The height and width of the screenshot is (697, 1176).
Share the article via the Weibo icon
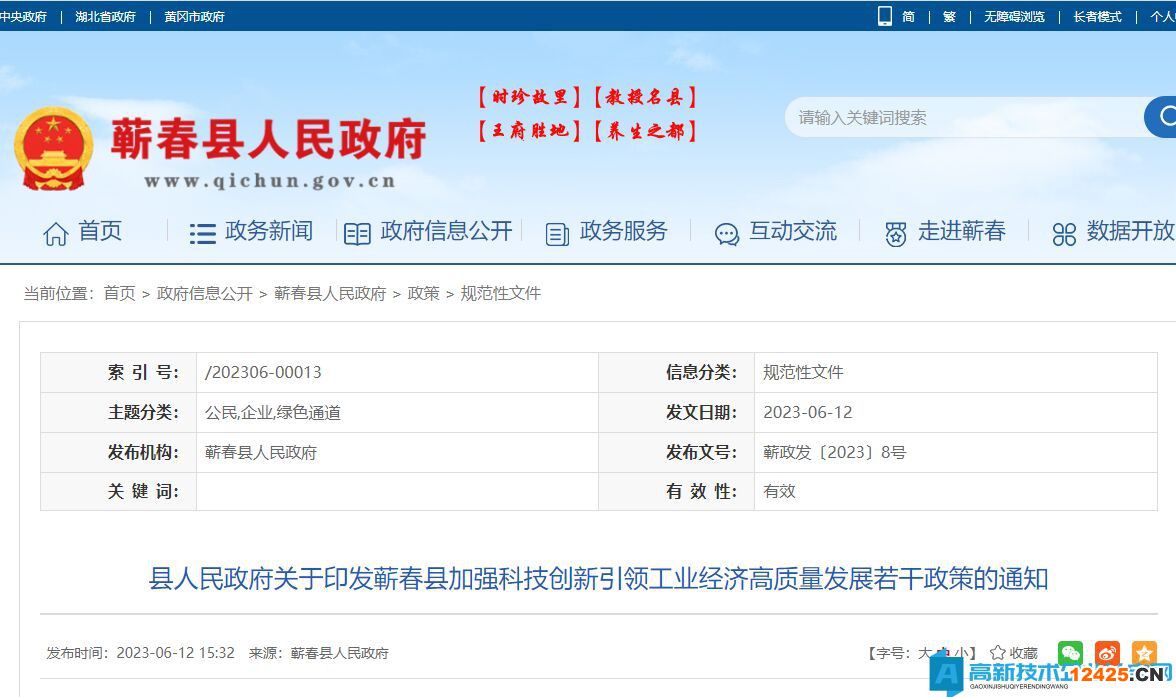1107,653
